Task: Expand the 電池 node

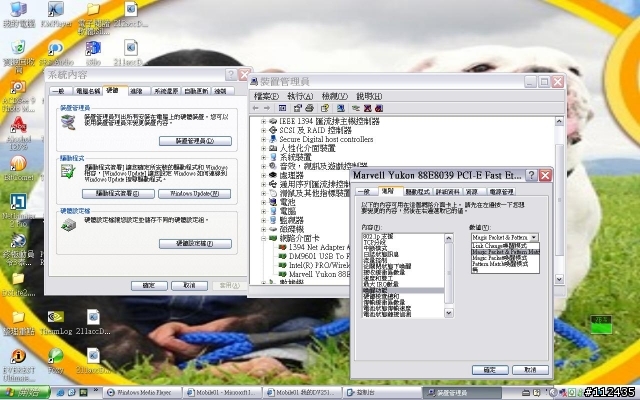Action: click(x=263, y=202)
